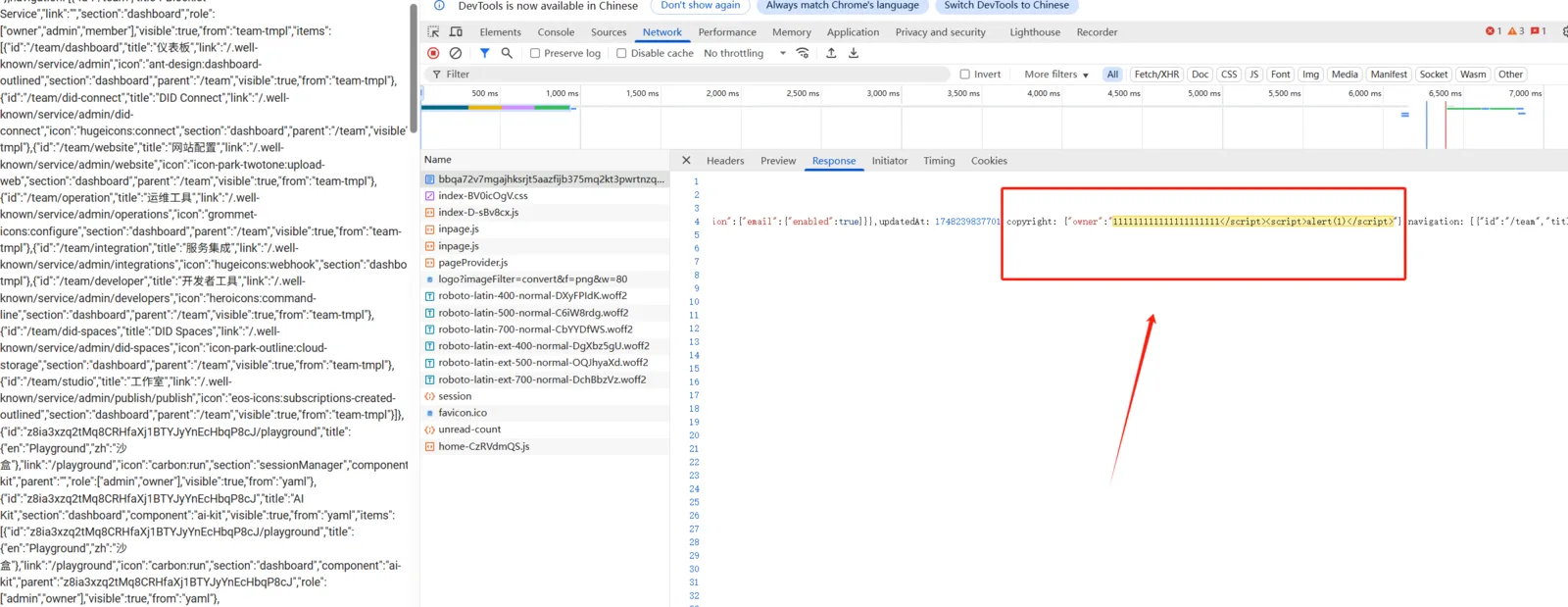This screenshot has width=1568, height=607.
Task: Filter by Doc requests
Action: point(1200,75)
